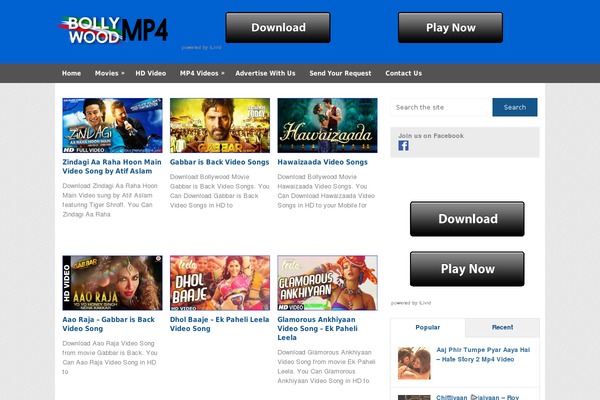Image resolution: width=600 pixels, height=400 pixels.
Task: Click the sidebar Download button
Action: click(x=467, y=219)
